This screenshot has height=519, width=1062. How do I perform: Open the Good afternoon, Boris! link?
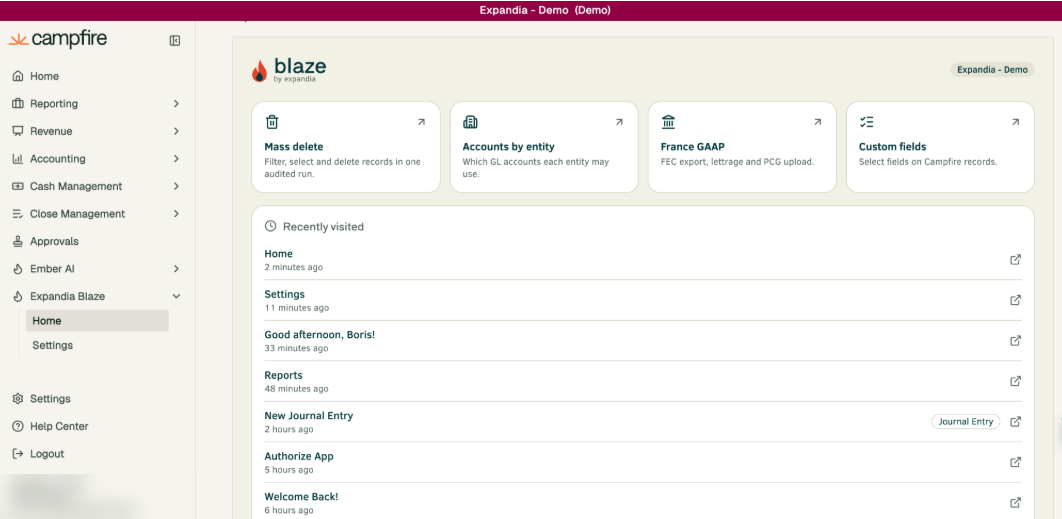pos(320,335)
